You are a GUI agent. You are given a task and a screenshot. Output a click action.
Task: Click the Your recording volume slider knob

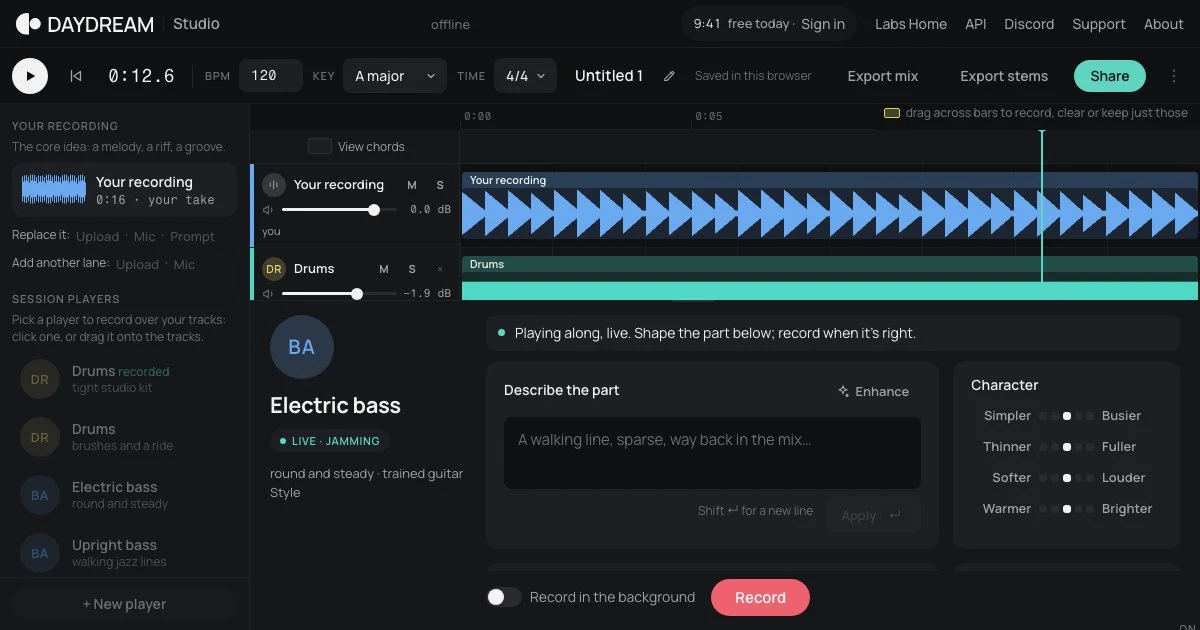tap(374, 210)
